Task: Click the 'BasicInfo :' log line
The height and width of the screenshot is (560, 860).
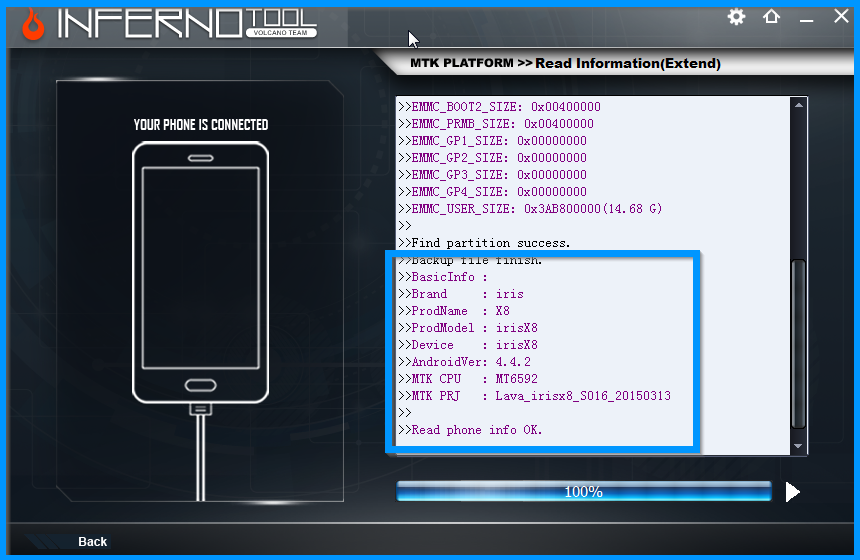Action: pos(443,276)
